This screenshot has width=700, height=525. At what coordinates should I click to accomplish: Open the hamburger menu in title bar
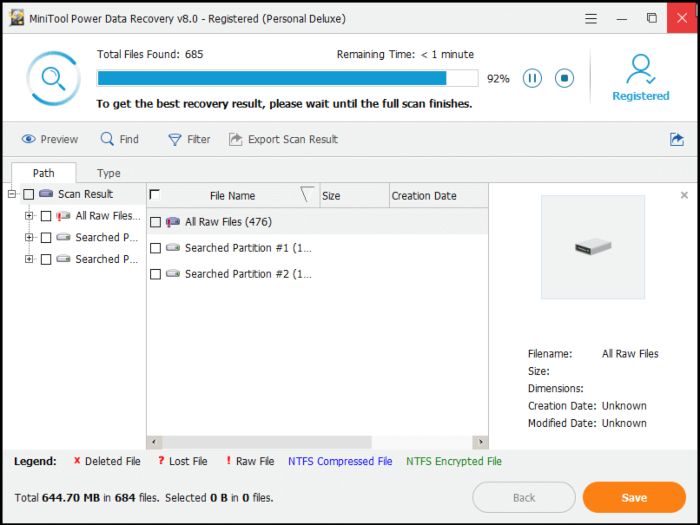point(591,19)
